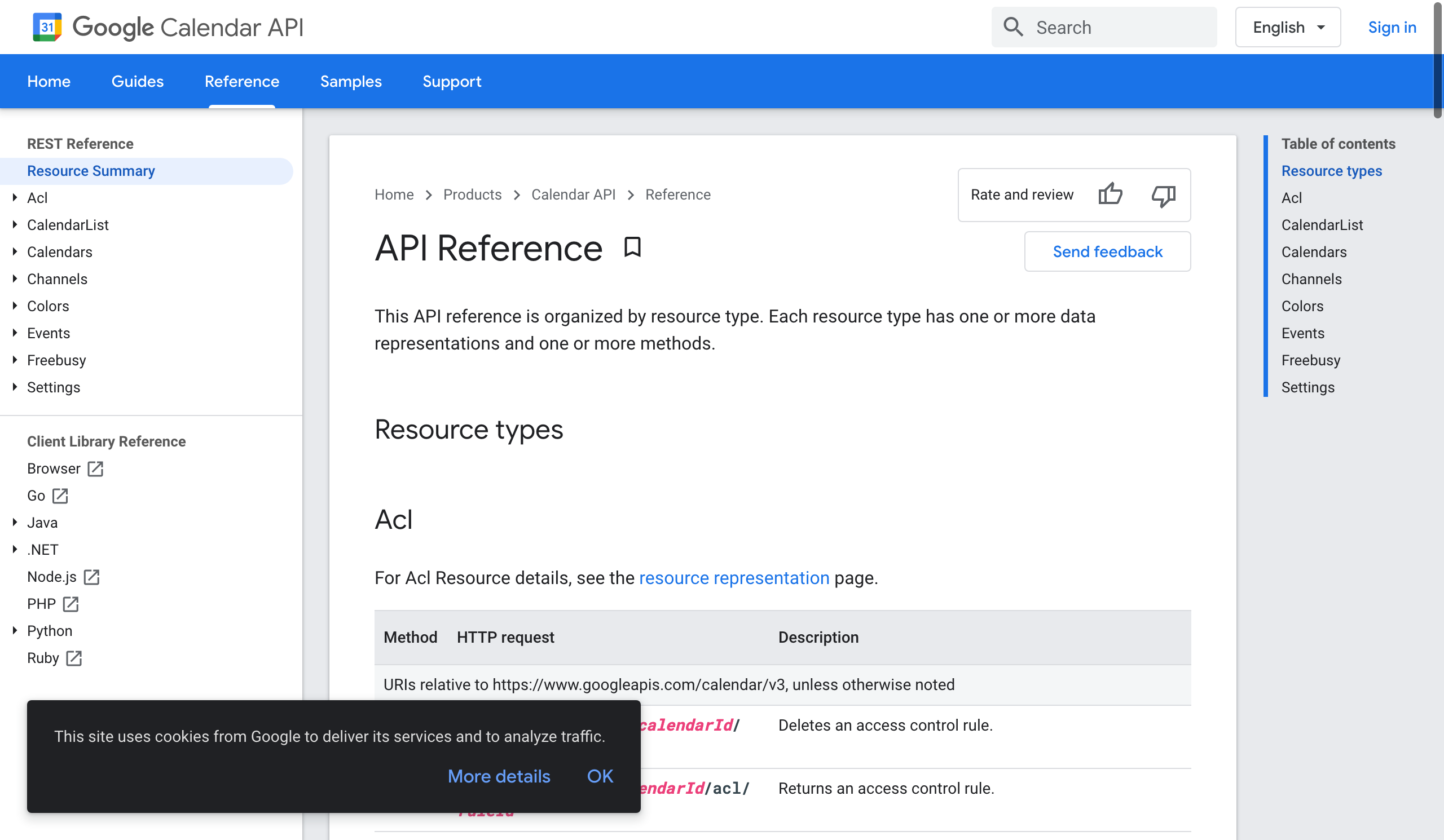Click the PHP external link icon
The height and width of the screenshot is (840, 1444).
point(71,604)
